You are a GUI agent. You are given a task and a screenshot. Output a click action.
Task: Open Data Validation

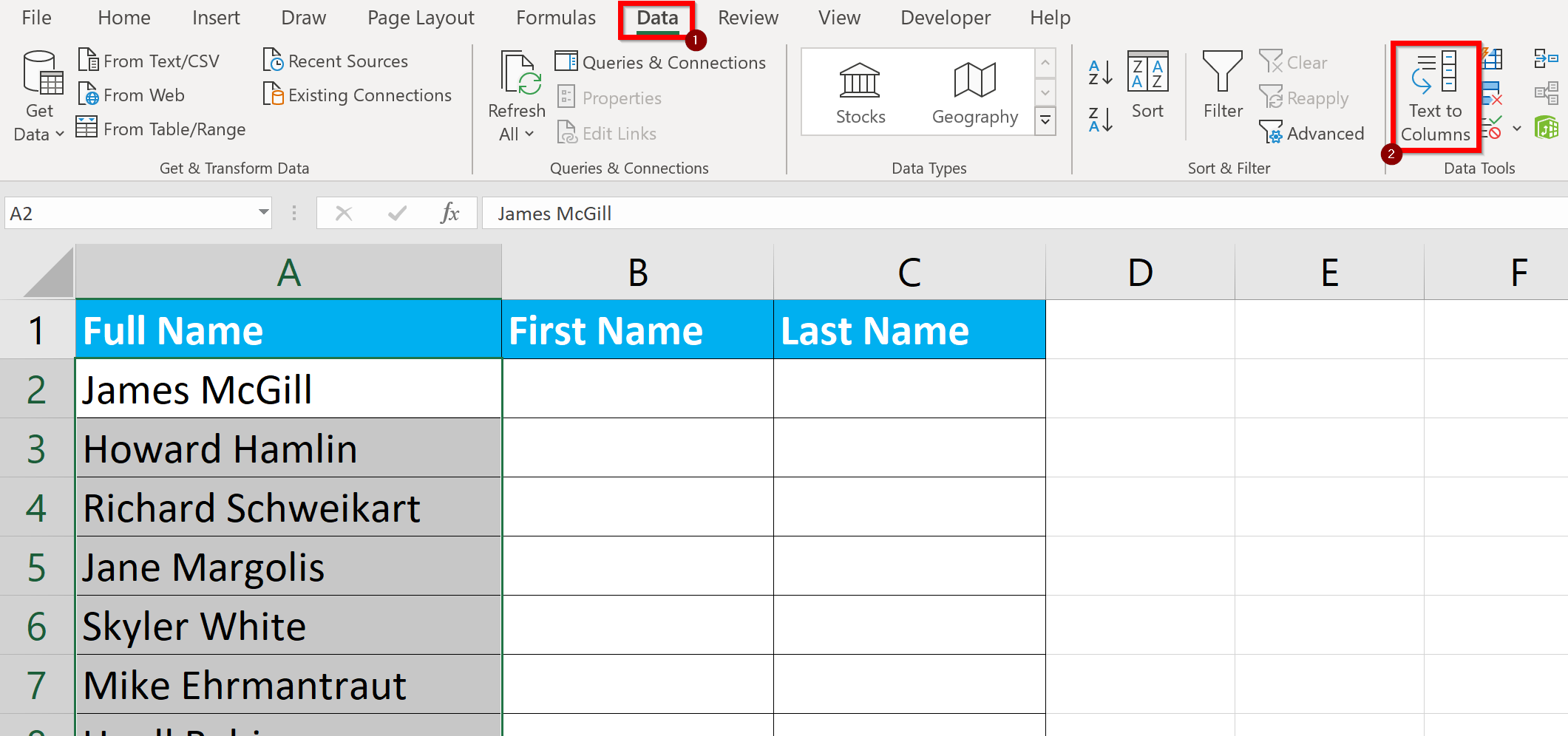[1491, 127]
